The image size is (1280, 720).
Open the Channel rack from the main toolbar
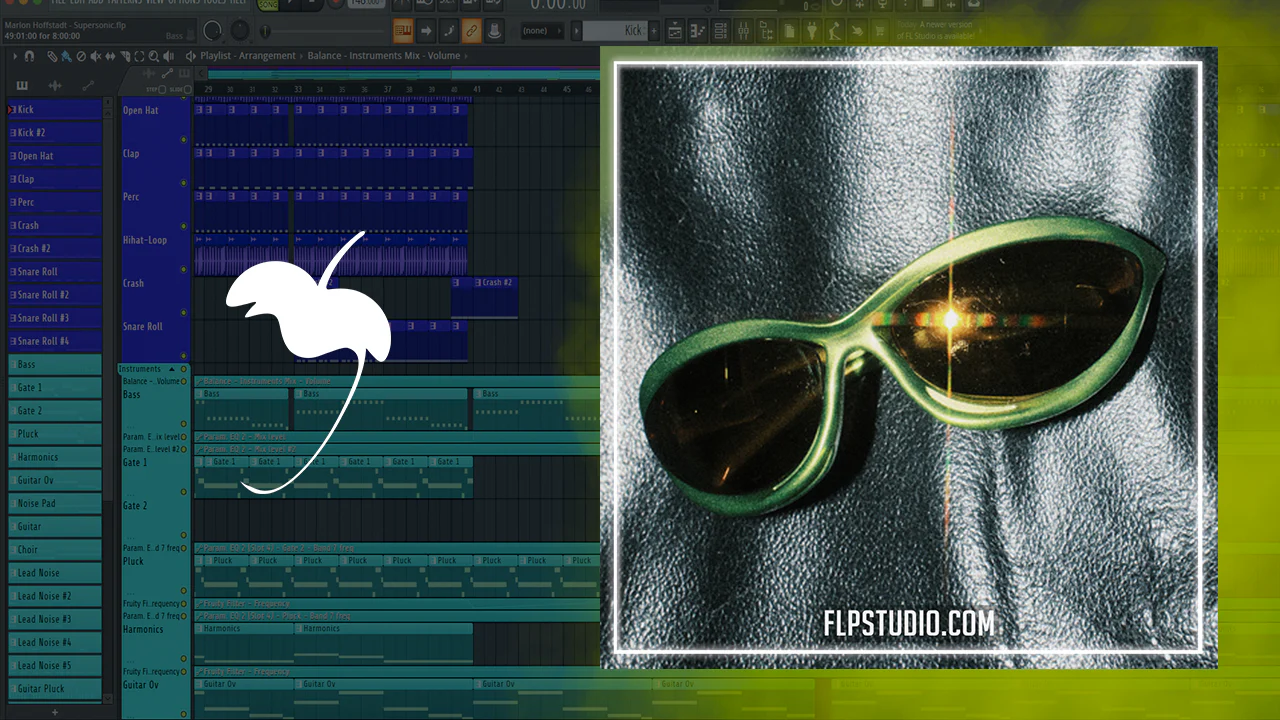tap(720, 31)
